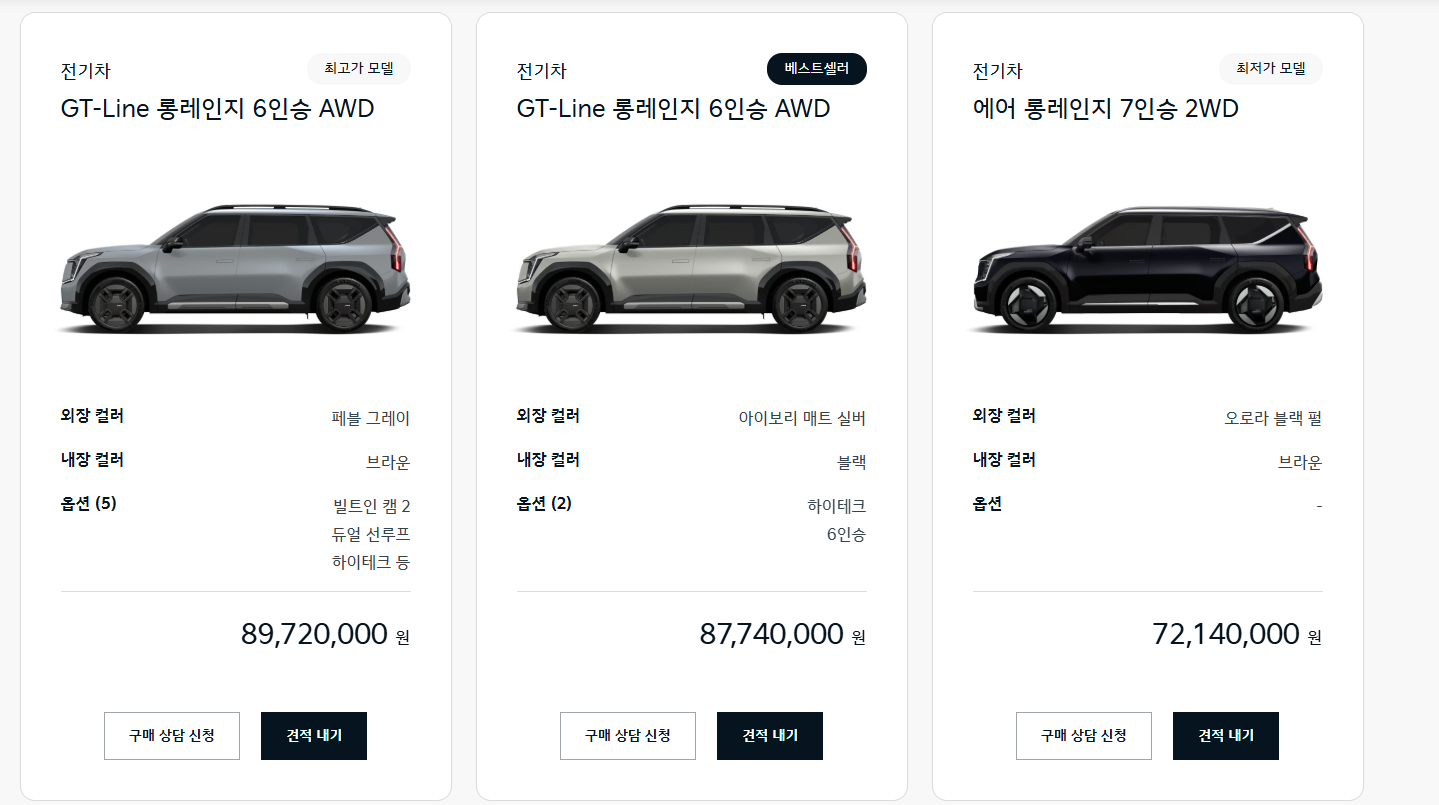The width and height of the screenshot is (1439, 805).
Task: Click the 에어 롱레인지 7인승 2WD title
Action: click(x=1106, y=108)
